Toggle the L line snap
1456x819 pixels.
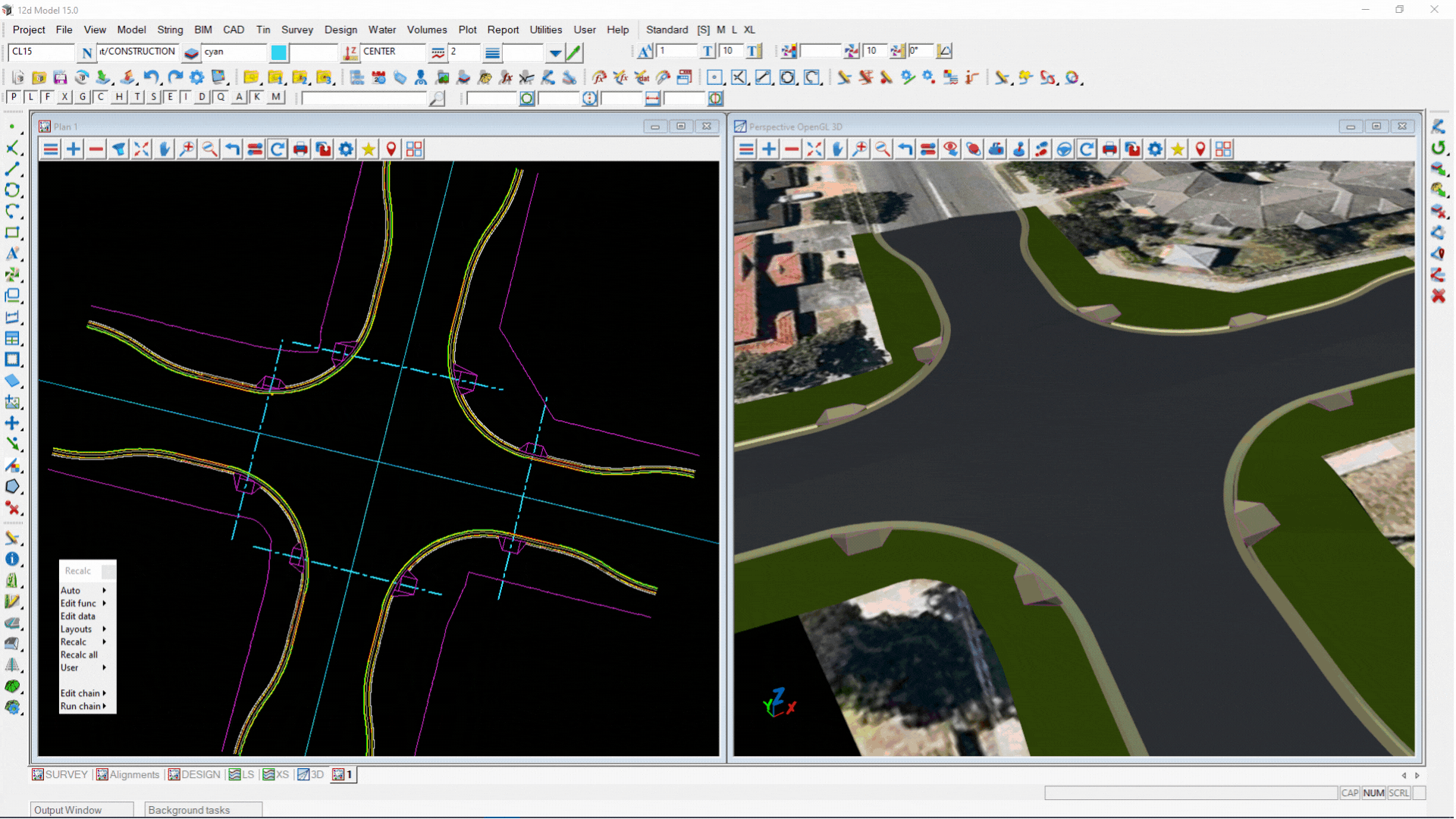point(30,97)
